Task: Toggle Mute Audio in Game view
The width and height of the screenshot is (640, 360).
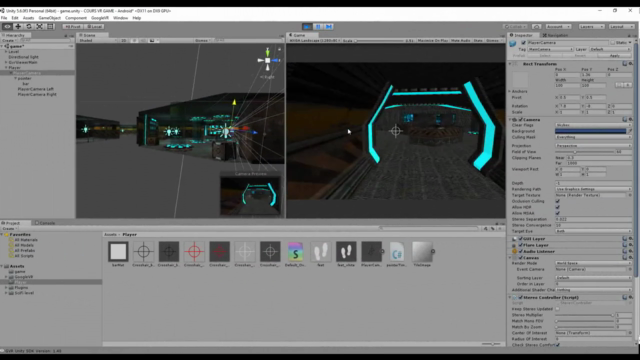Action: click(x=461, y=41)
